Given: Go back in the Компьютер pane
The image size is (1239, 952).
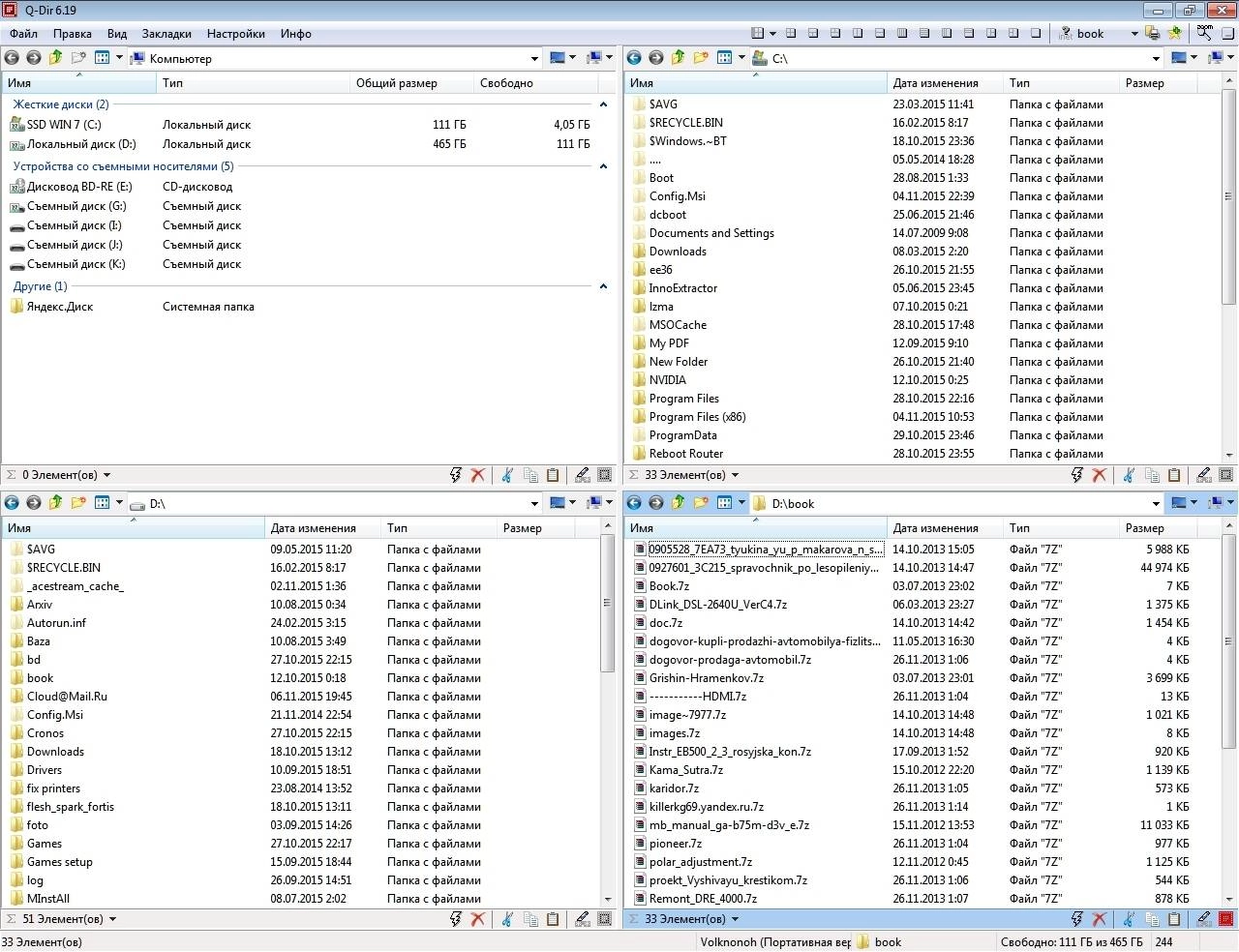Looking at the screenshot, I should click(x=13, y=58).
